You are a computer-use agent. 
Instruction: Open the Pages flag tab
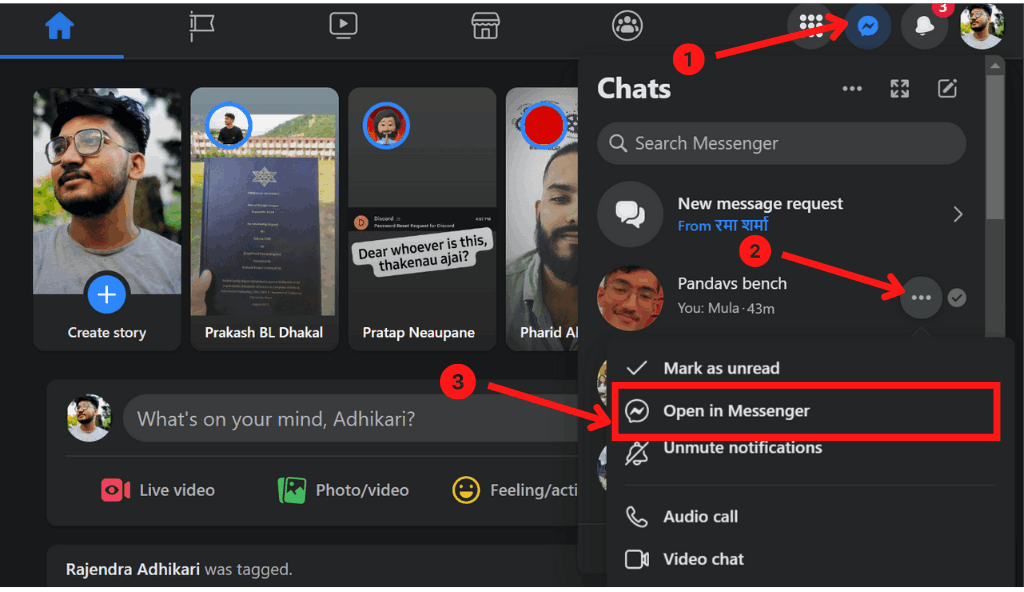point(202,26)
